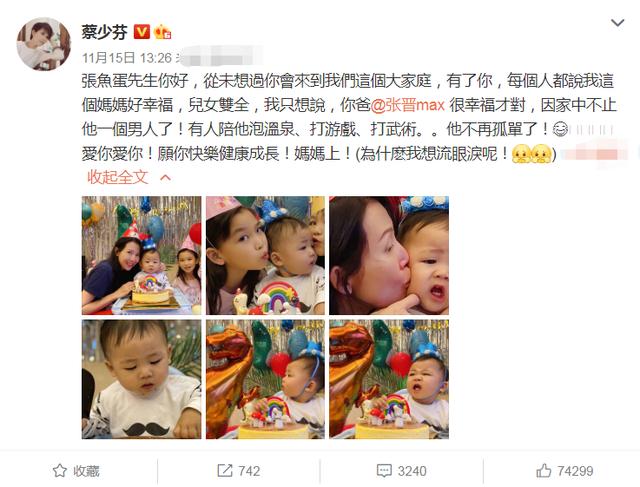640x487 pixels.
Task: Click the orange V verified badge
Action: click(x=142, y=31)
